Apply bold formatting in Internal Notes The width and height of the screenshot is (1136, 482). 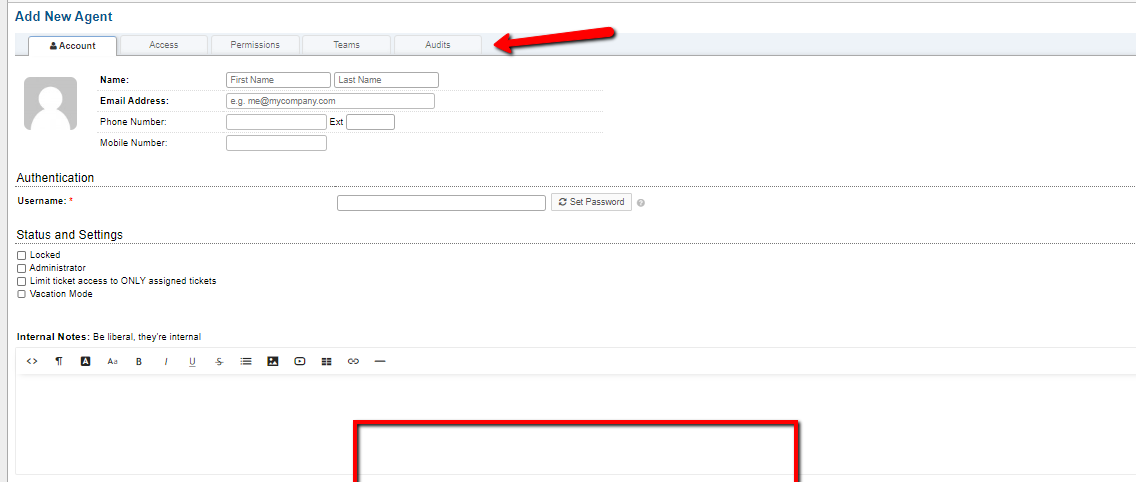(x=139, y=361)
